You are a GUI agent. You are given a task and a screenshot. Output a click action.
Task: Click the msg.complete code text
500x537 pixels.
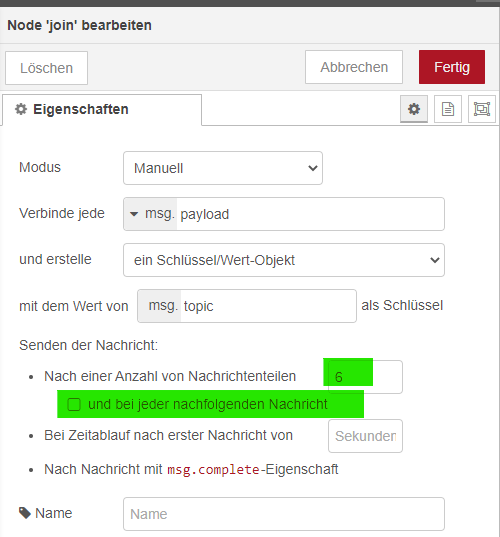coord(213,470)
